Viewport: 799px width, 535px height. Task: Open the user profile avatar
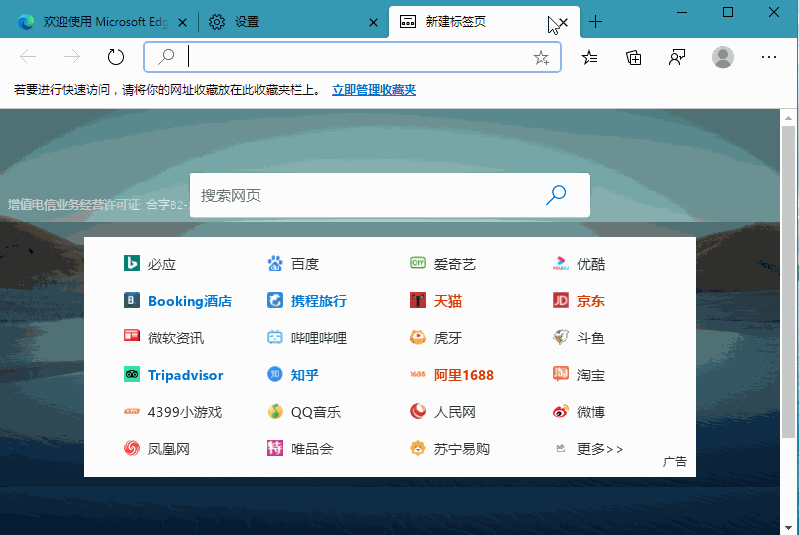pos(723,57)
